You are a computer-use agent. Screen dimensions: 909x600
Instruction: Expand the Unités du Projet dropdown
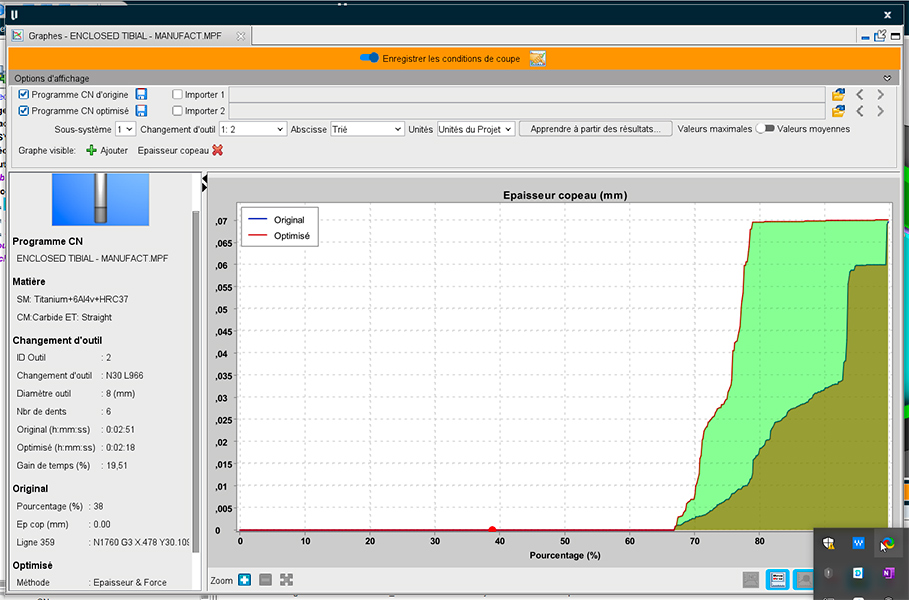pyautogui.click(x=476, y=129)
